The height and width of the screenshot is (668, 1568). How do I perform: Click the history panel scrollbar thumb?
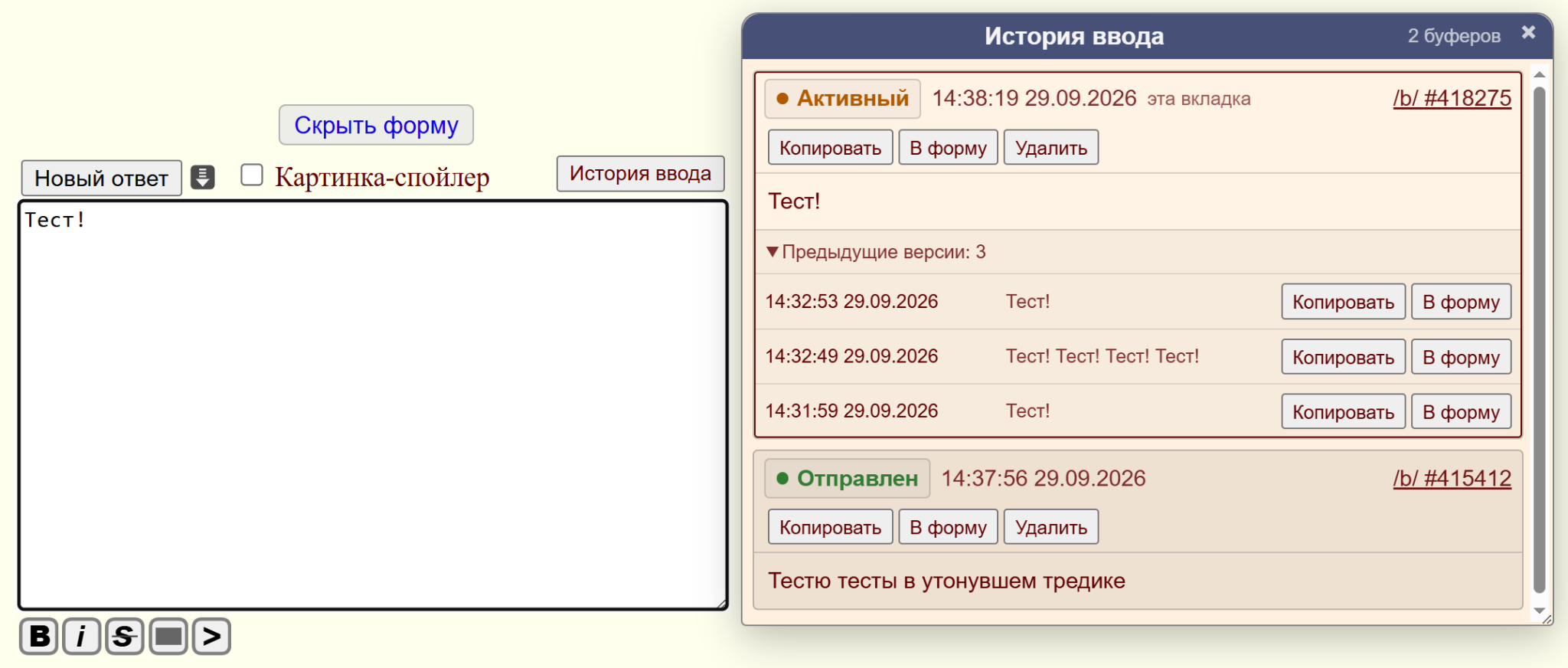tap(1540, 340)
